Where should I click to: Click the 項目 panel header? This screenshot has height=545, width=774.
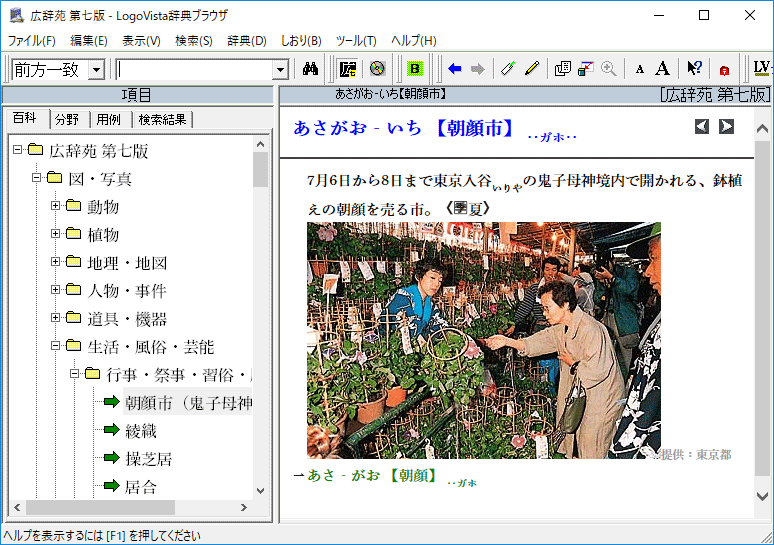click(137, 95)
